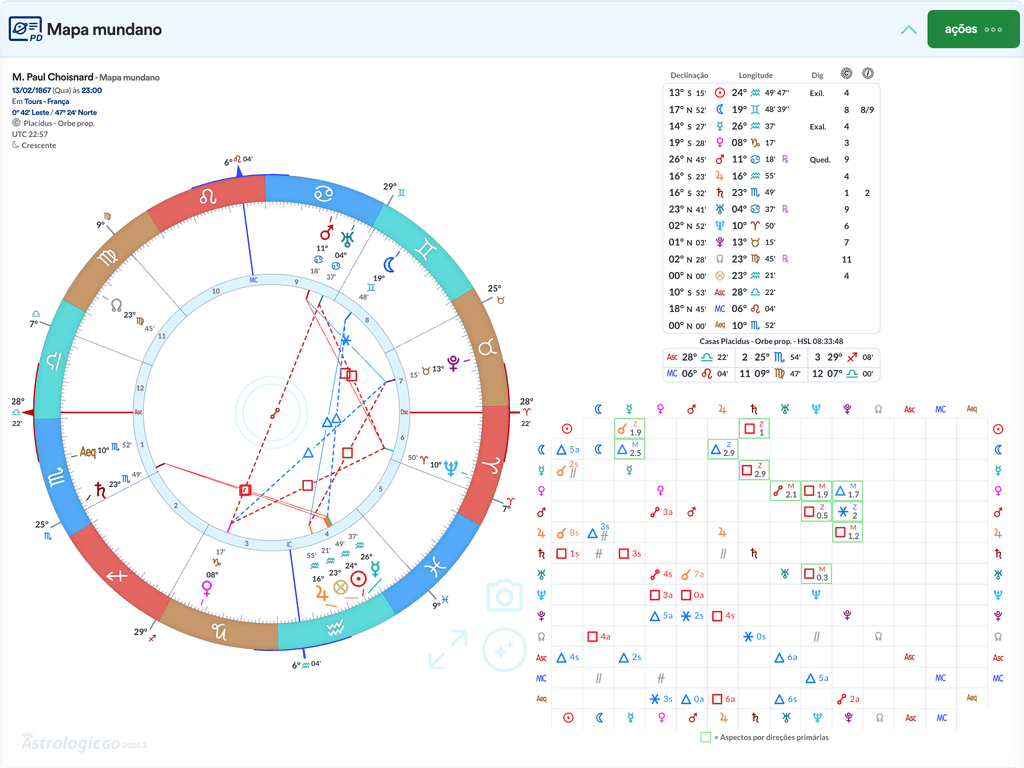1024x768 pixels.
Task: Click the Longitude column header
Action: [x=756, y=75]
